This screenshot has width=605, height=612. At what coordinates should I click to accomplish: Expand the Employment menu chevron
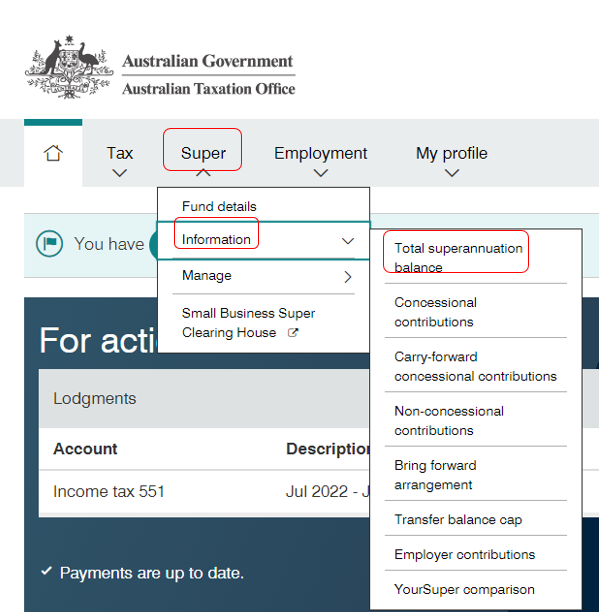pyautogui.click(x=320, y=173)
